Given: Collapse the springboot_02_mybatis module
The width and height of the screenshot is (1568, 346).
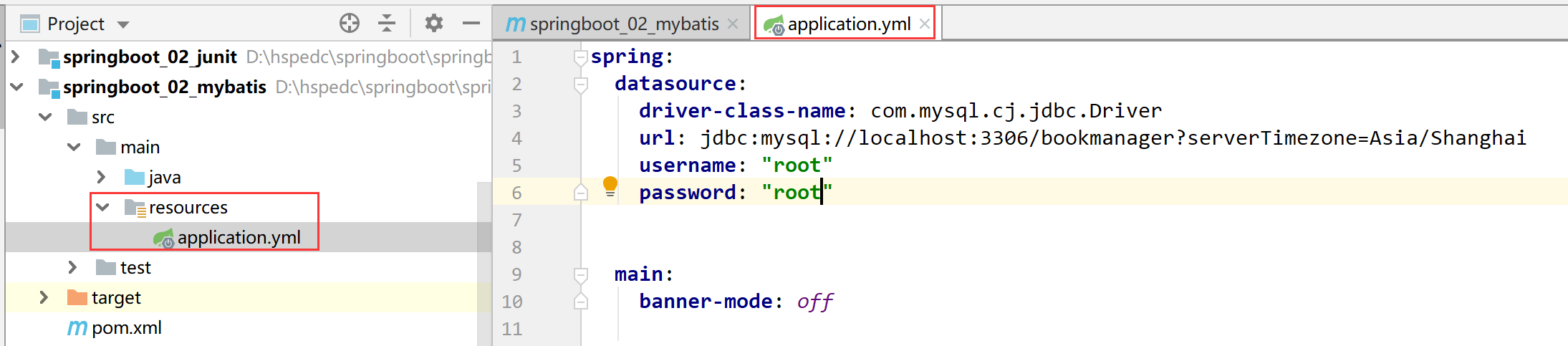Looking at the screenshot, I should coord(16,87).
